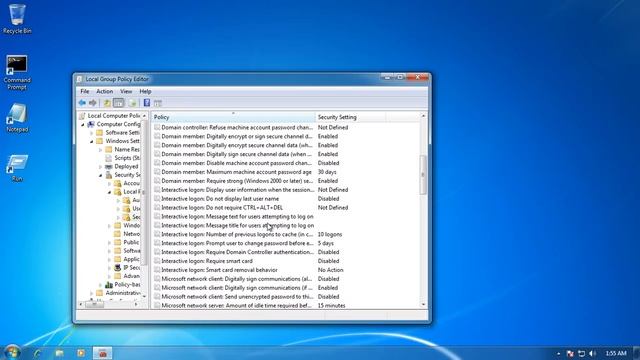
Task: Collapse the Local Policies node
Action: coord(109,192)
